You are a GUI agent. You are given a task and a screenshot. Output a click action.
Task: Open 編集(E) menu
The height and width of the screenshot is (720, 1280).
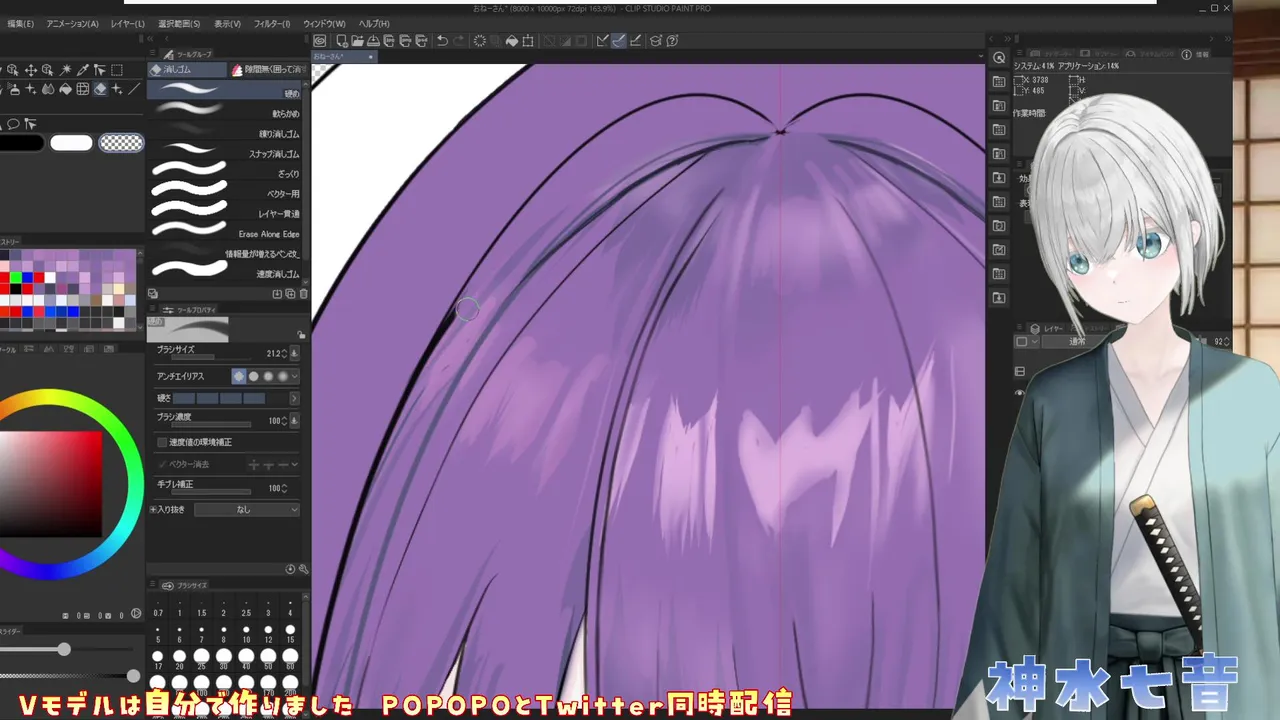[21, 24]
